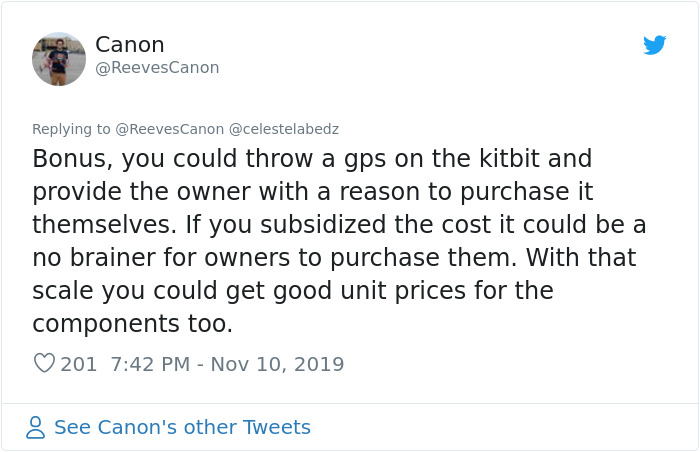Image resolution: width=700 pixels, height=452 pixels.
Task: Click the "Replying to" label text
Action: [x=71, y=129]
